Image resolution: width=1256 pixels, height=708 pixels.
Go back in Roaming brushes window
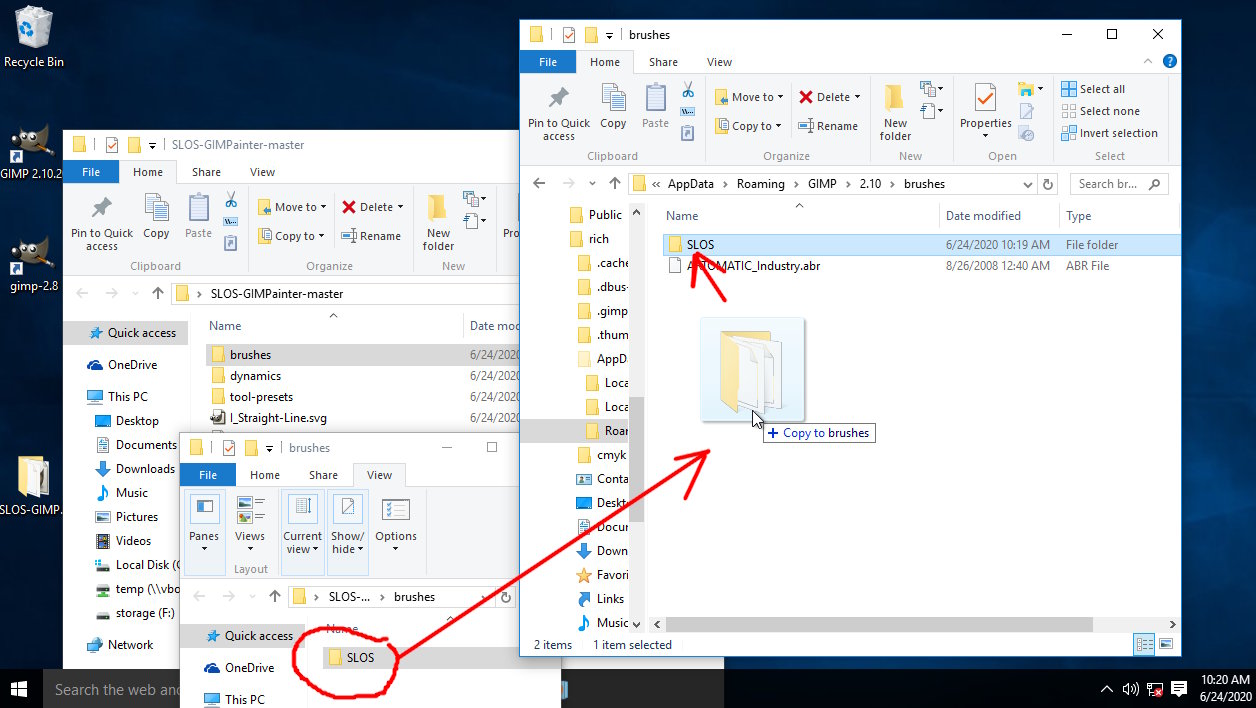coord(539,184)
